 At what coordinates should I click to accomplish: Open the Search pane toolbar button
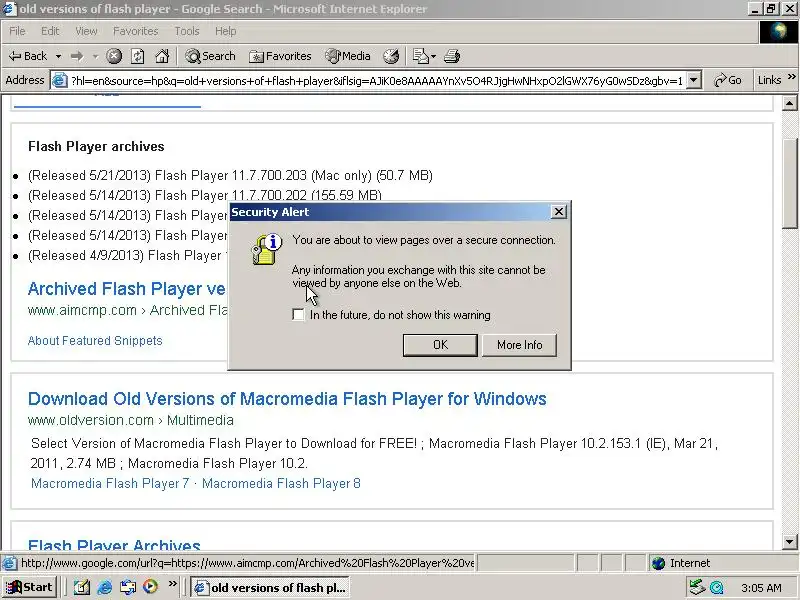point(210,56)
